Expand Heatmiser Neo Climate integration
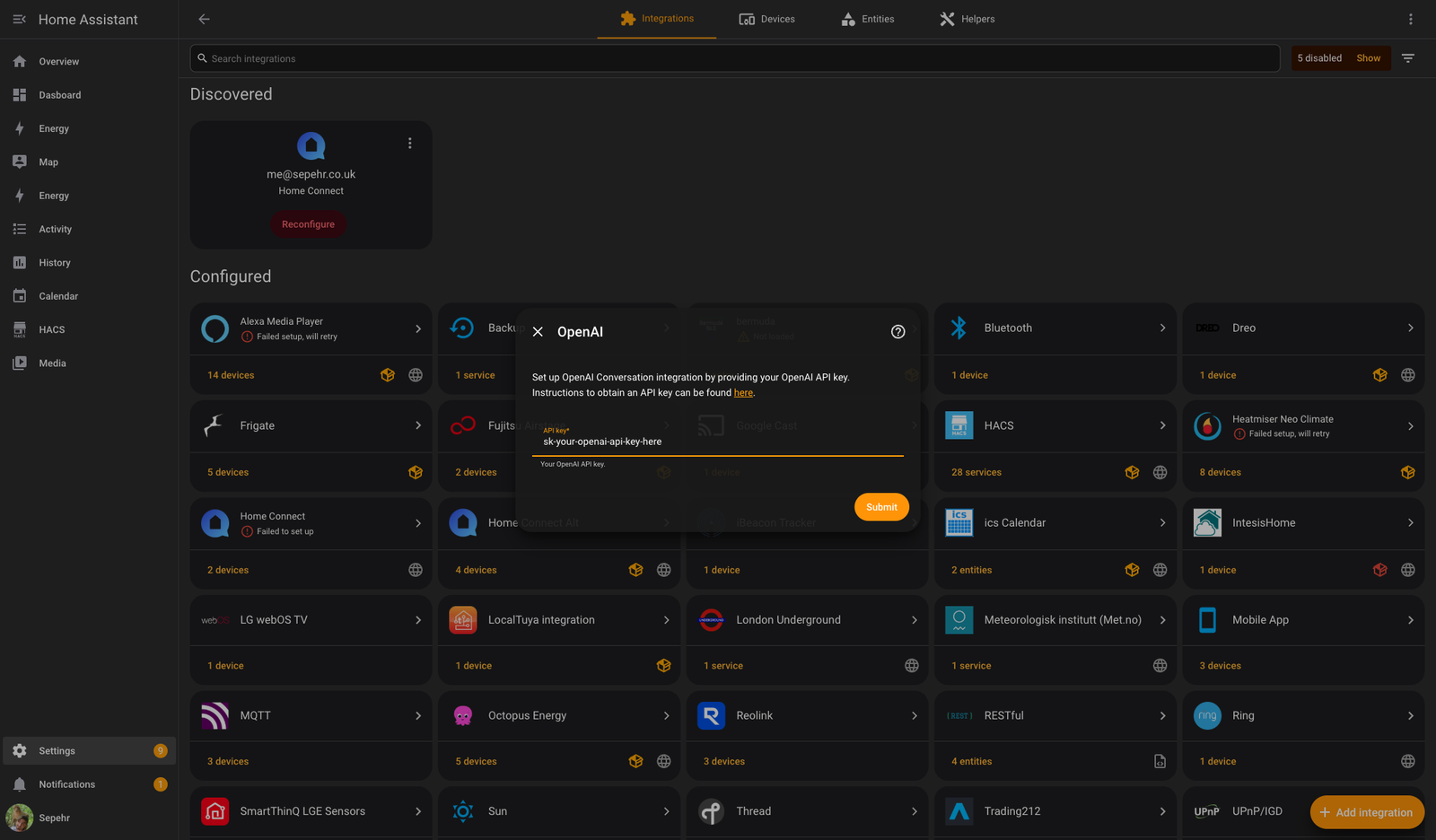The image size is (1436, 840). [x=1410, y=426]
